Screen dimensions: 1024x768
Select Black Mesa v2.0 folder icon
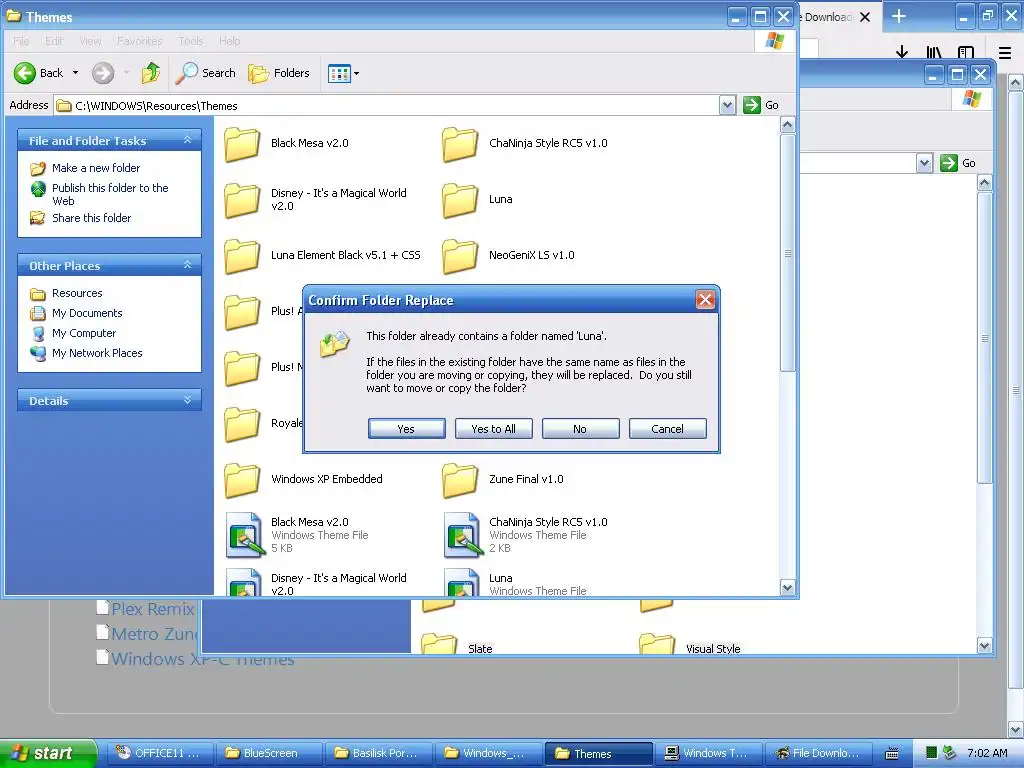coord(242,144)
